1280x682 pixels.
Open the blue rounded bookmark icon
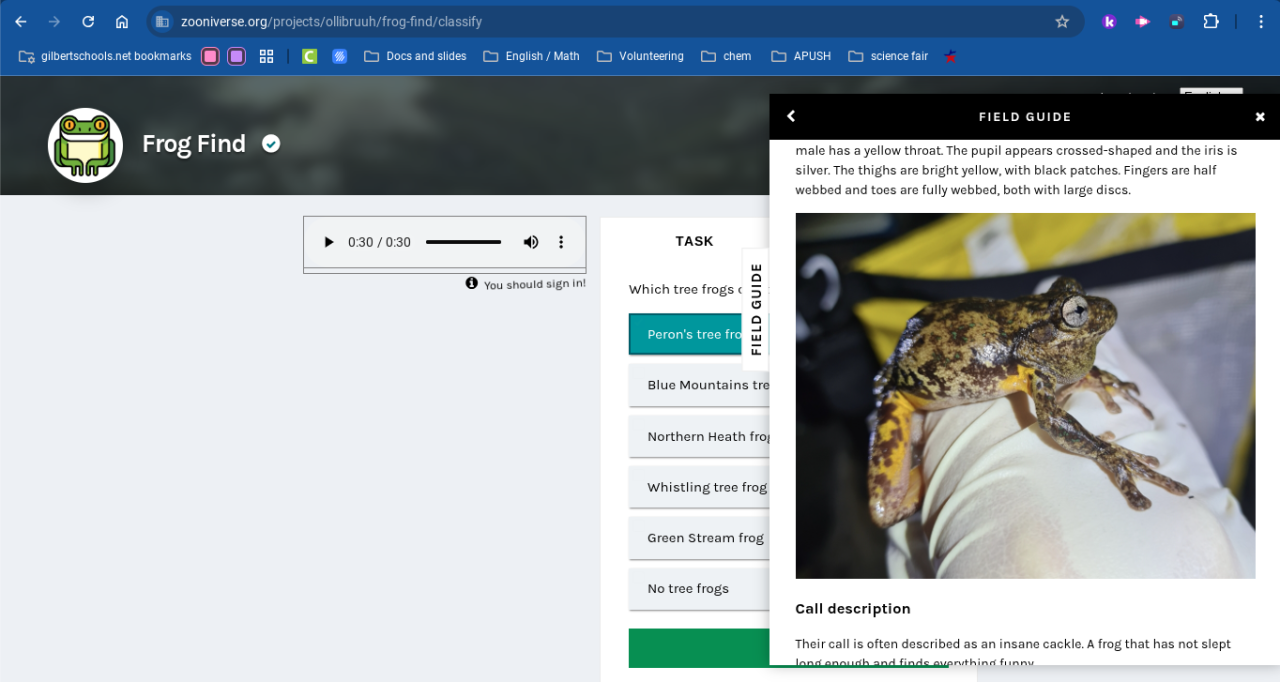click(x=340, y=56)
